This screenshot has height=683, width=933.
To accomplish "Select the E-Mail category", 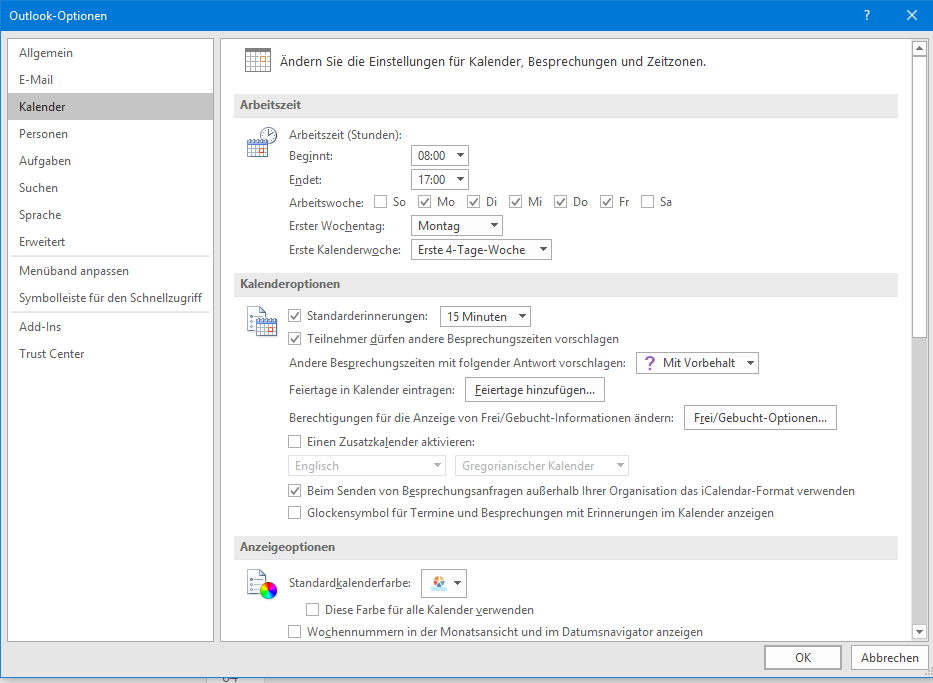I will (111, 80).
